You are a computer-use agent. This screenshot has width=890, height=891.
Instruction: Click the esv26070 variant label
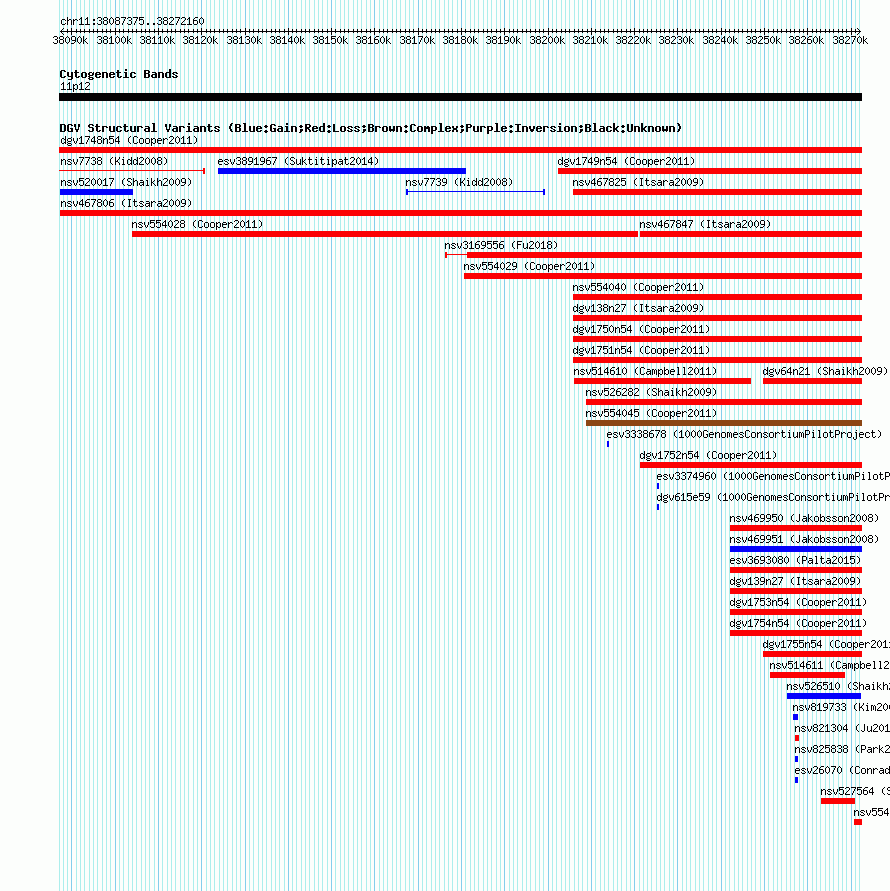(842, 771)
